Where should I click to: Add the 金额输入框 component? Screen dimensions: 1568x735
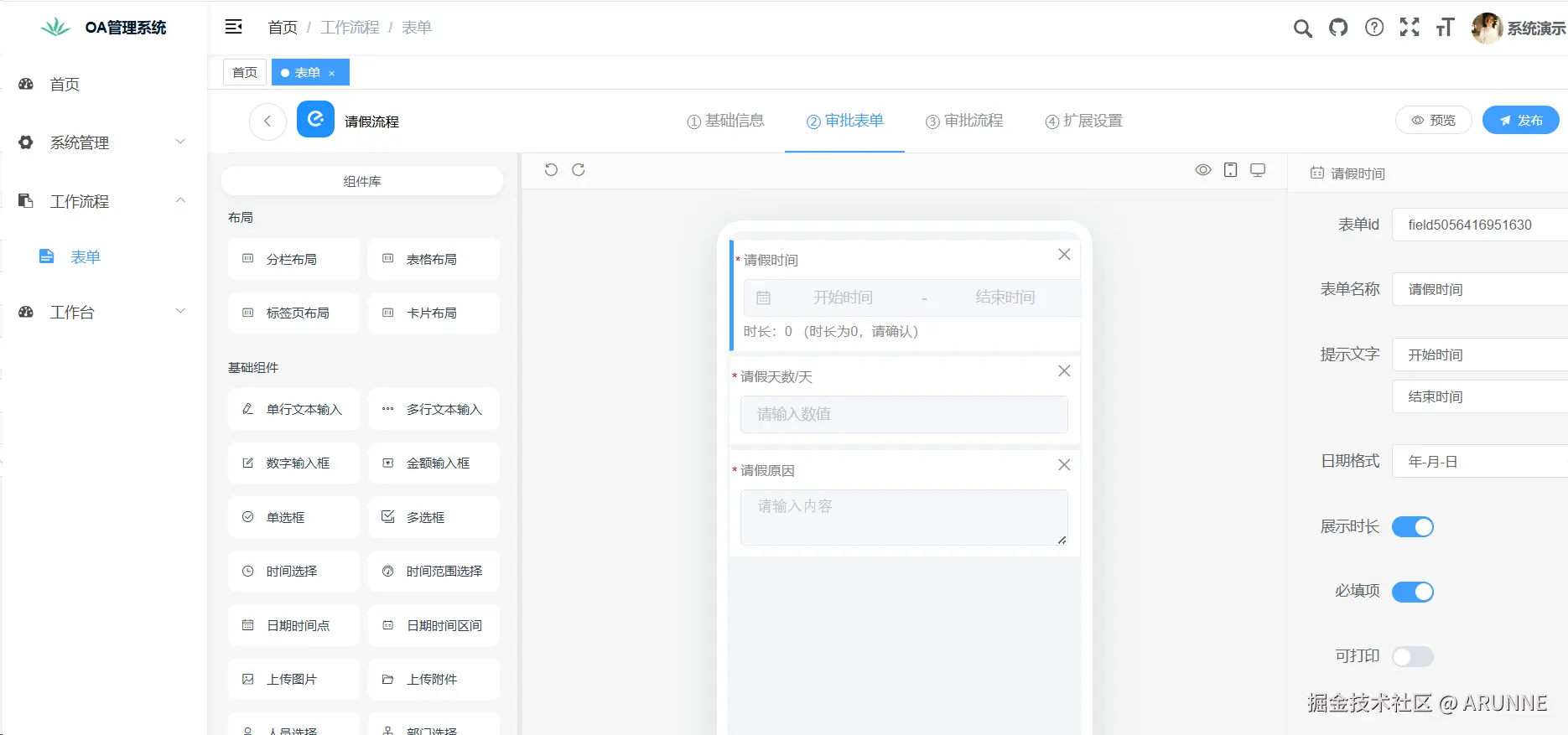[x=434, y=463]
